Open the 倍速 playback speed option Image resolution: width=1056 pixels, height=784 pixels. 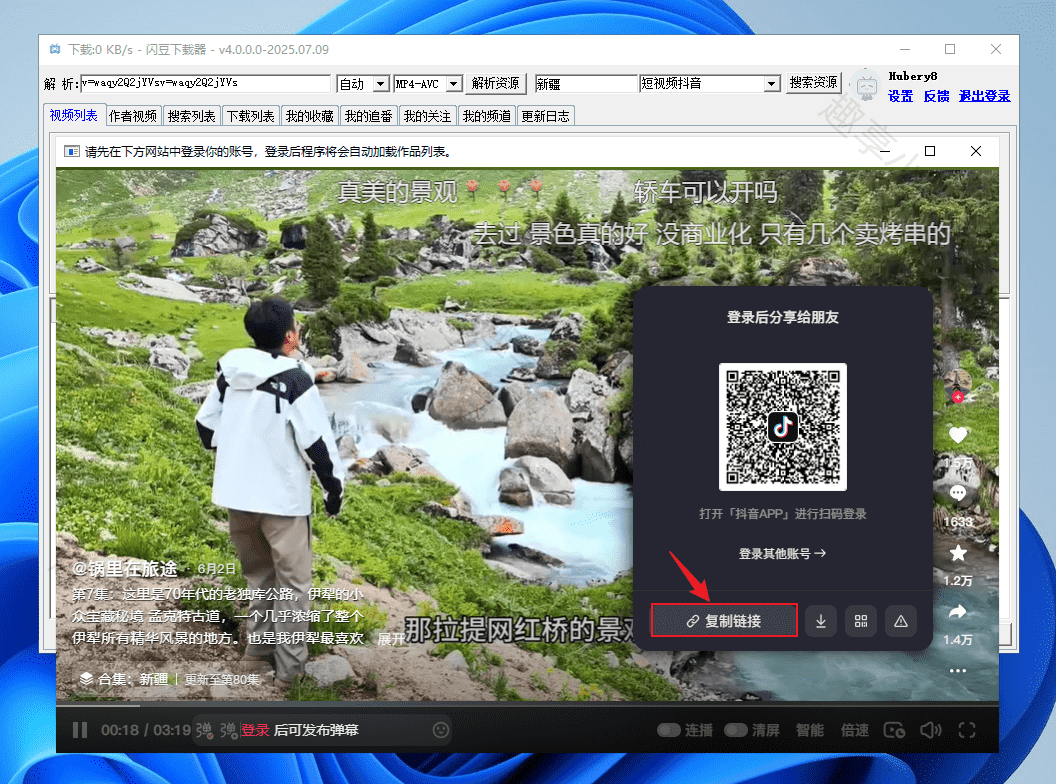click(855, 730)
